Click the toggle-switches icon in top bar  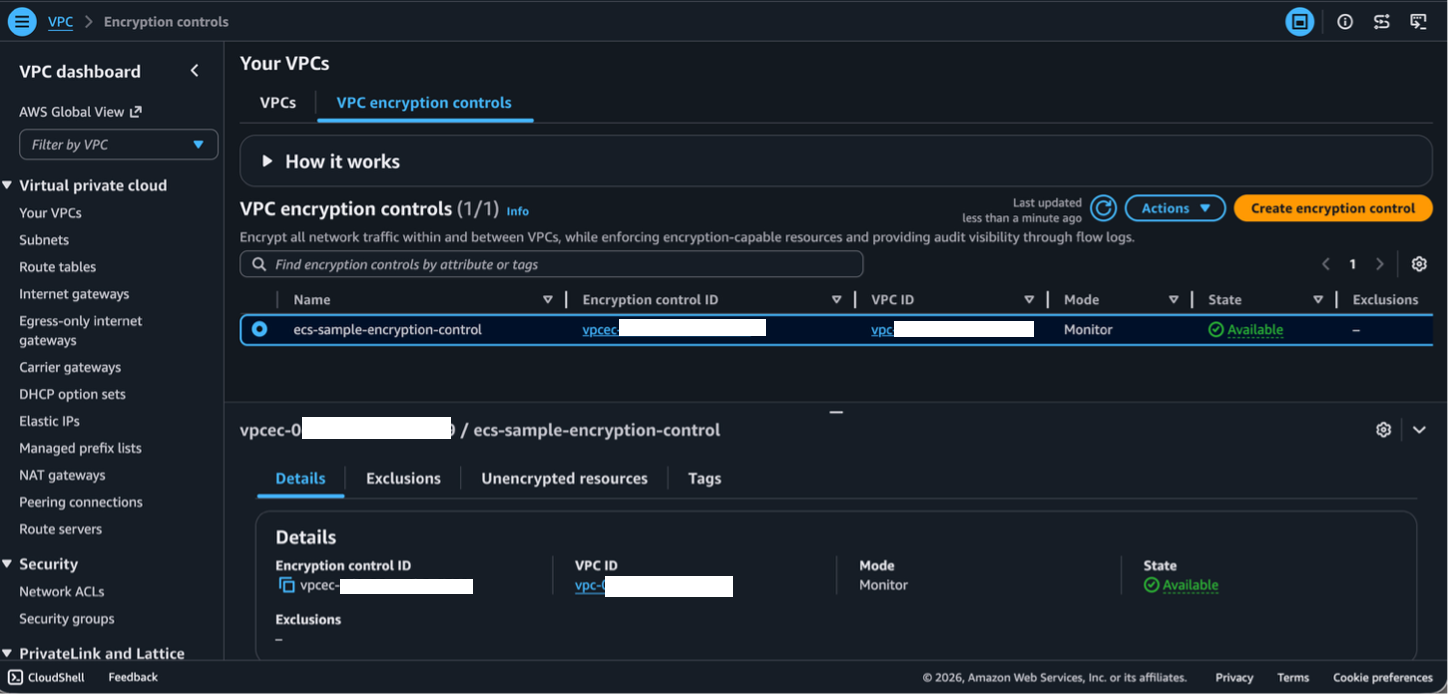click(x=1382, y=22)
